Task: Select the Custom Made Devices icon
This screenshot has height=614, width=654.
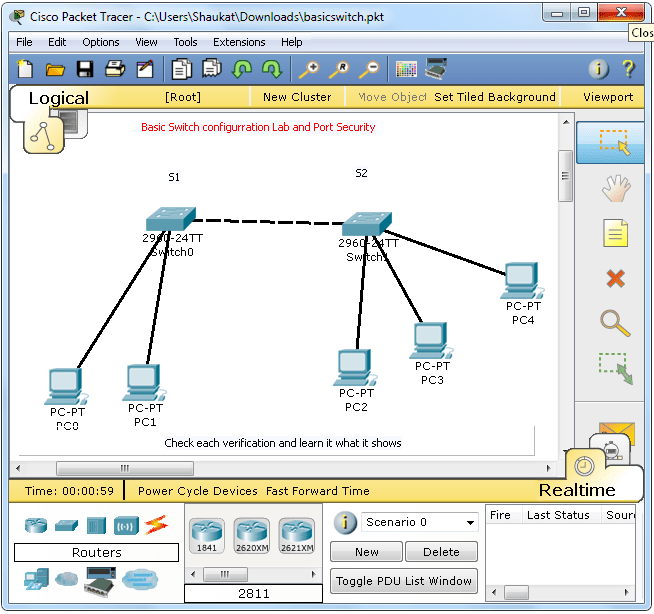Action: coord(100,581)
